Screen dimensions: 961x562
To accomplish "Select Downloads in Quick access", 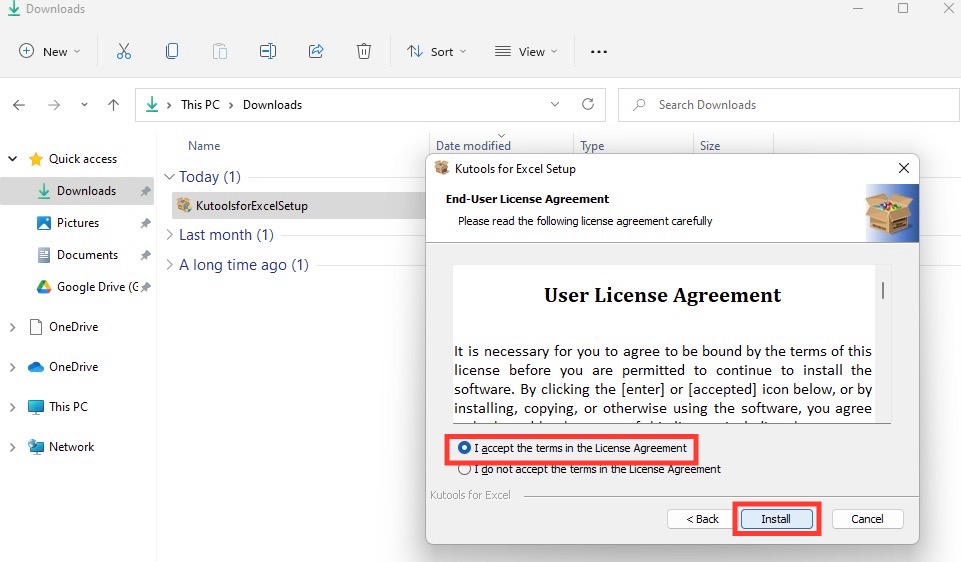I will (77, 191).
